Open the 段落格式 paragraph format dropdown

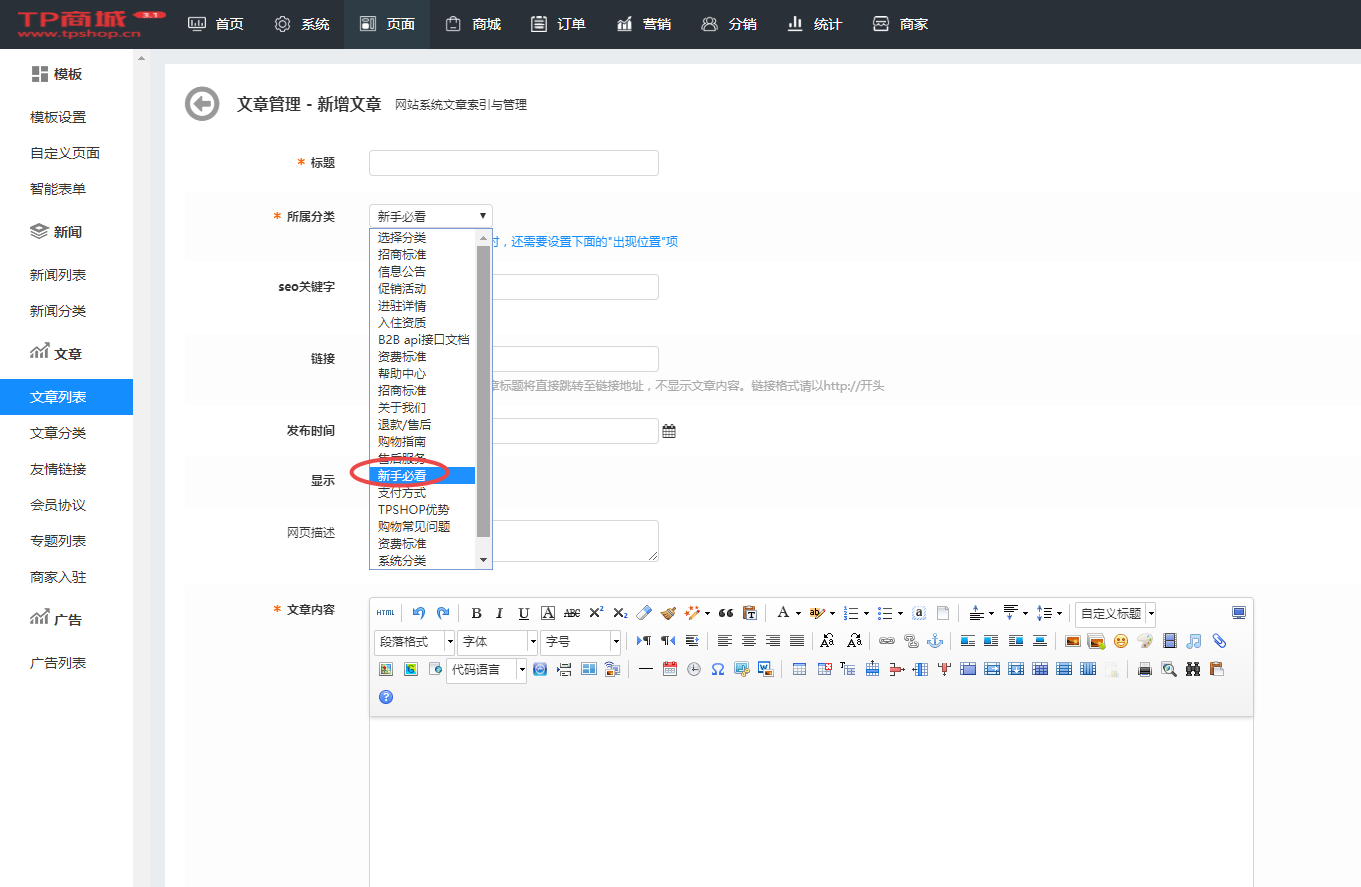coord(414,641)
